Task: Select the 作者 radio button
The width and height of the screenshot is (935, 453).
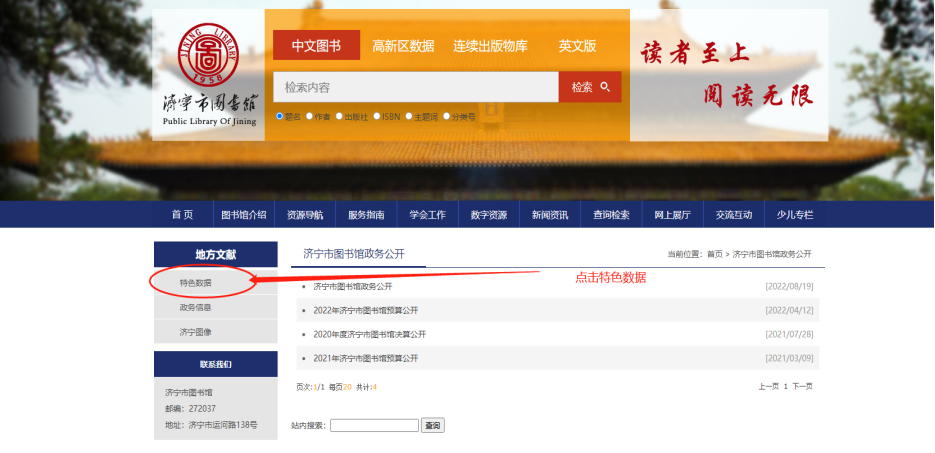Action: 309,116
